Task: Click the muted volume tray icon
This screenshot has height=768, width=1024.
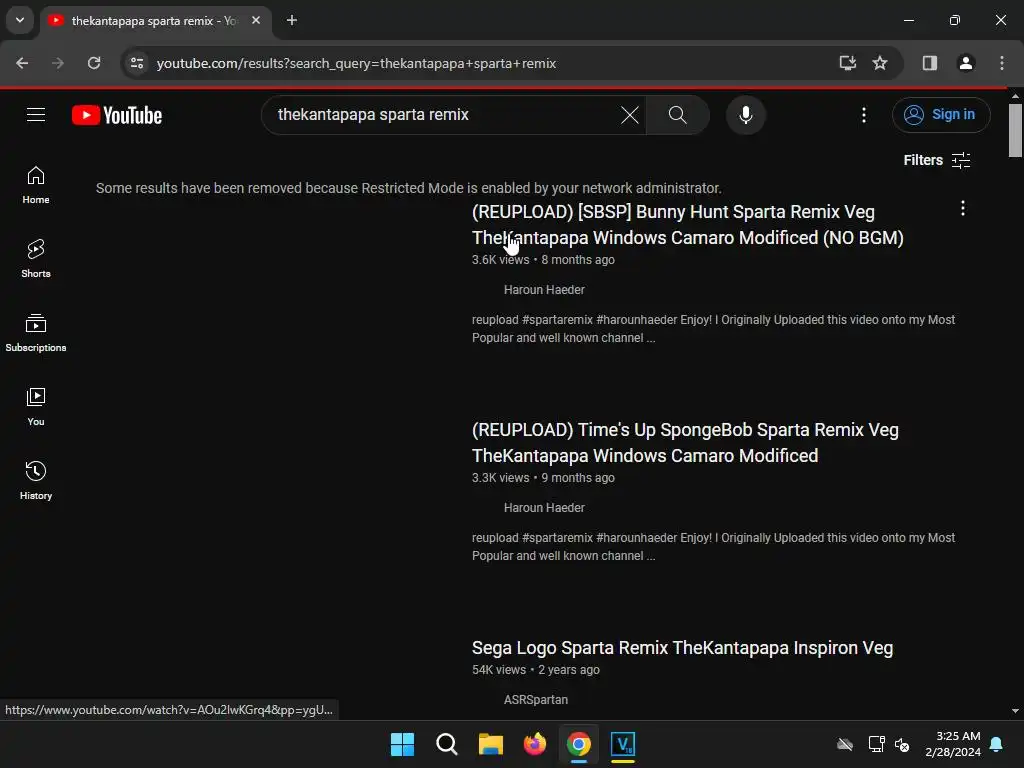Action: 902,744
